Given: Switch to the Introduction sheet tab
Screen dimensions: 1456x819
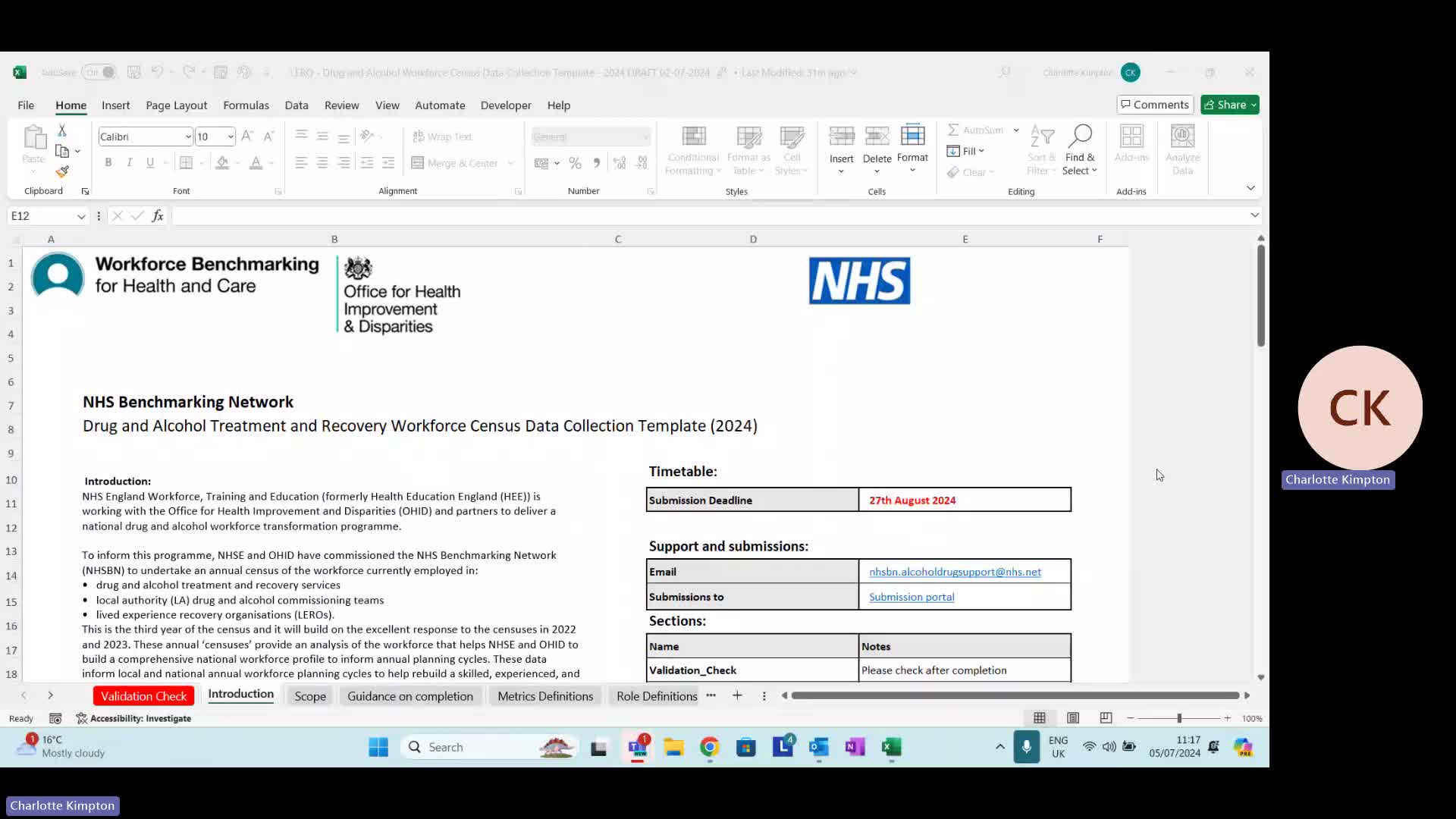Looking at the screenshot, I should point(240,695).
